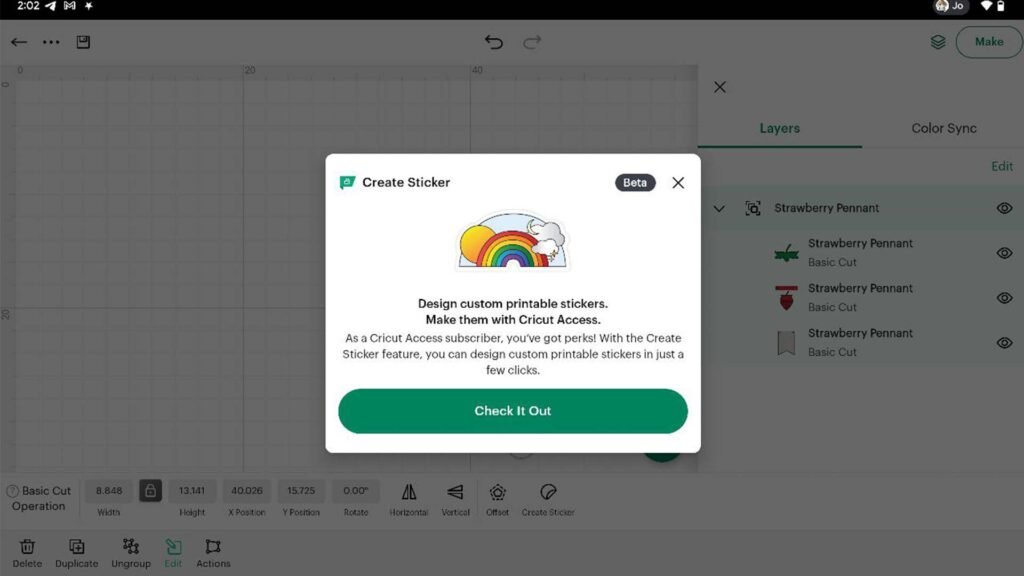The width and height of the screenshot is (1024, 576).
Task: Click the battery status icon
Action: [x=1000, y=6]
